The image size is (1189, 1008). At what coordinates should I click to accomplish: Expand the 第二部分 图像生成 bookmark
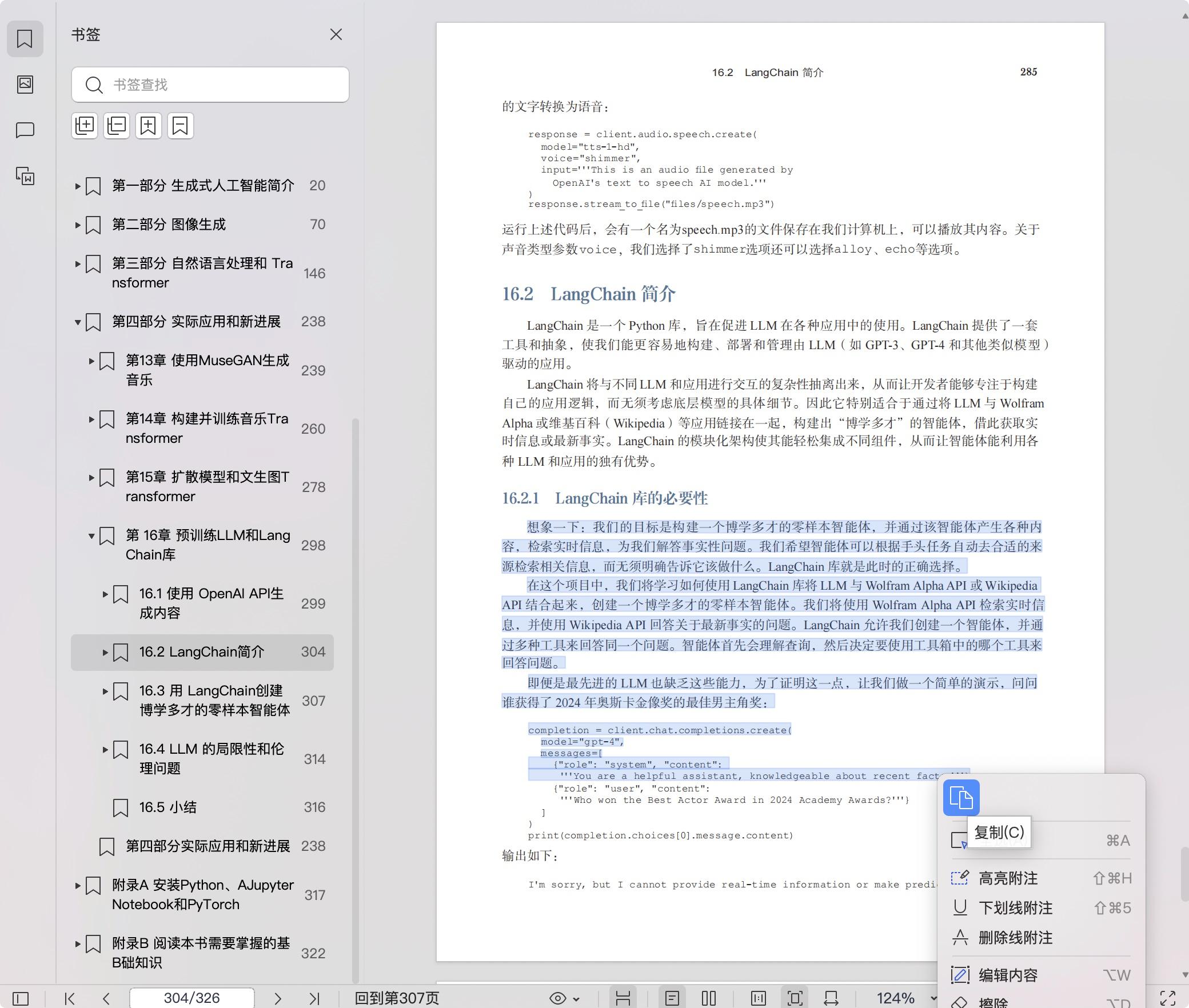(x=78, y=225)
